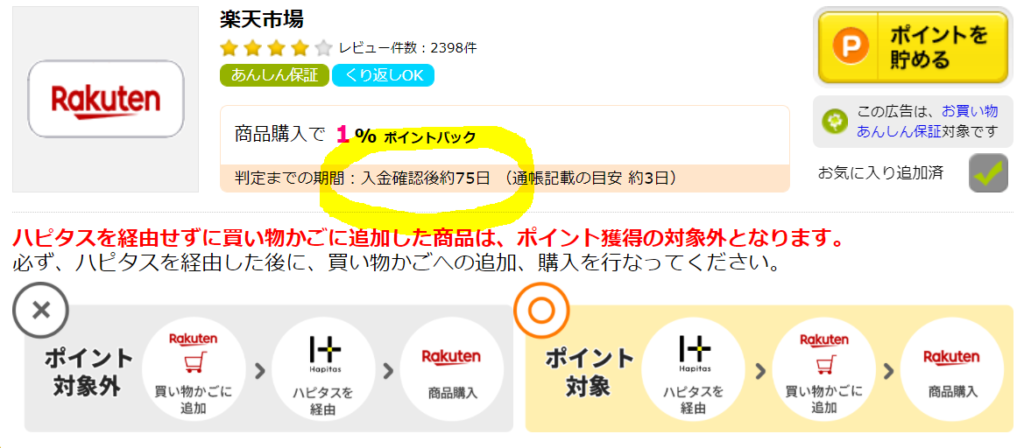
Task: Toggle the お気に入り追加済 green checkmark
Action: tap(988, 172)
